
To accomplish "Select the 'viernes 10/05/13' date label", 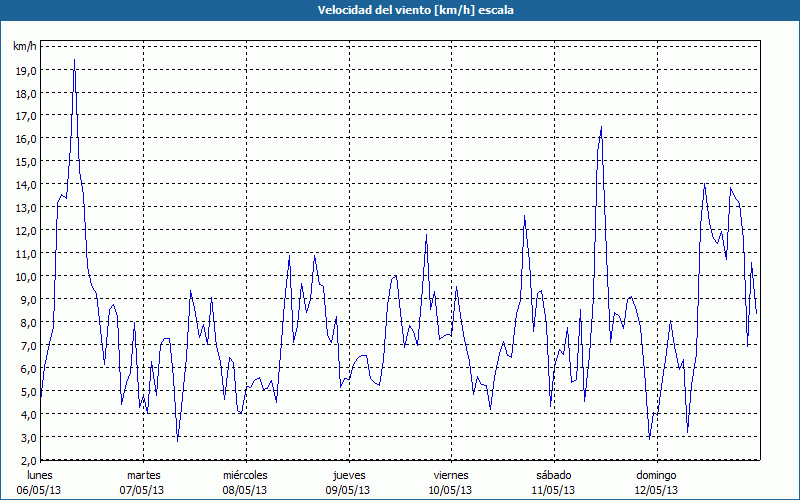I will click(451, 483).
